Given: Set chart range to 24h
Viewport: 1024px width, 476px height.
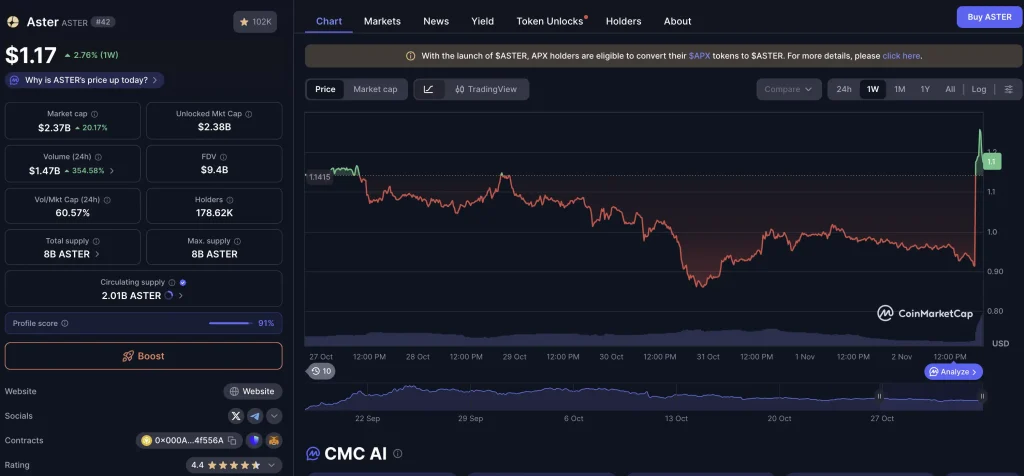Looking at the screenshot, I should pos(844,89).
